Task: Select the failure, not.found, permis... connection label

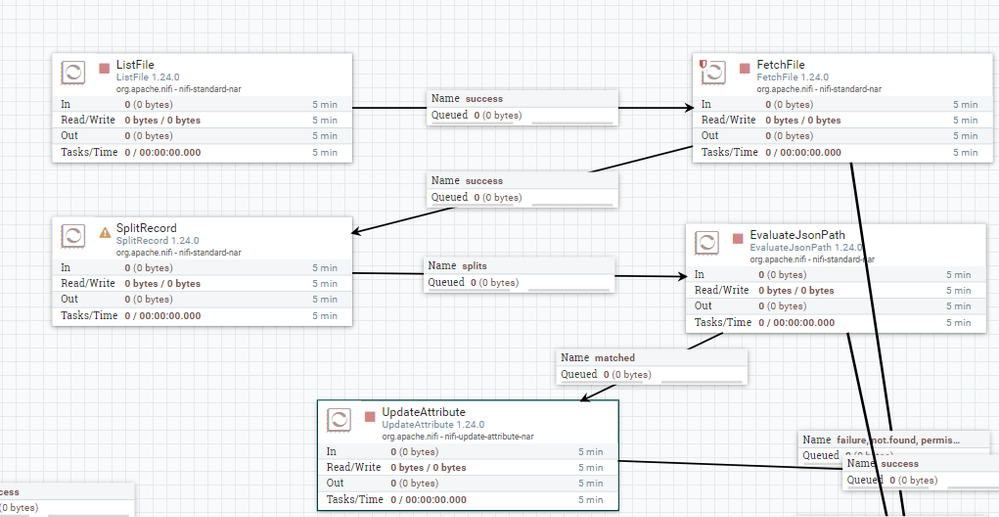Action: coord(894,440)
